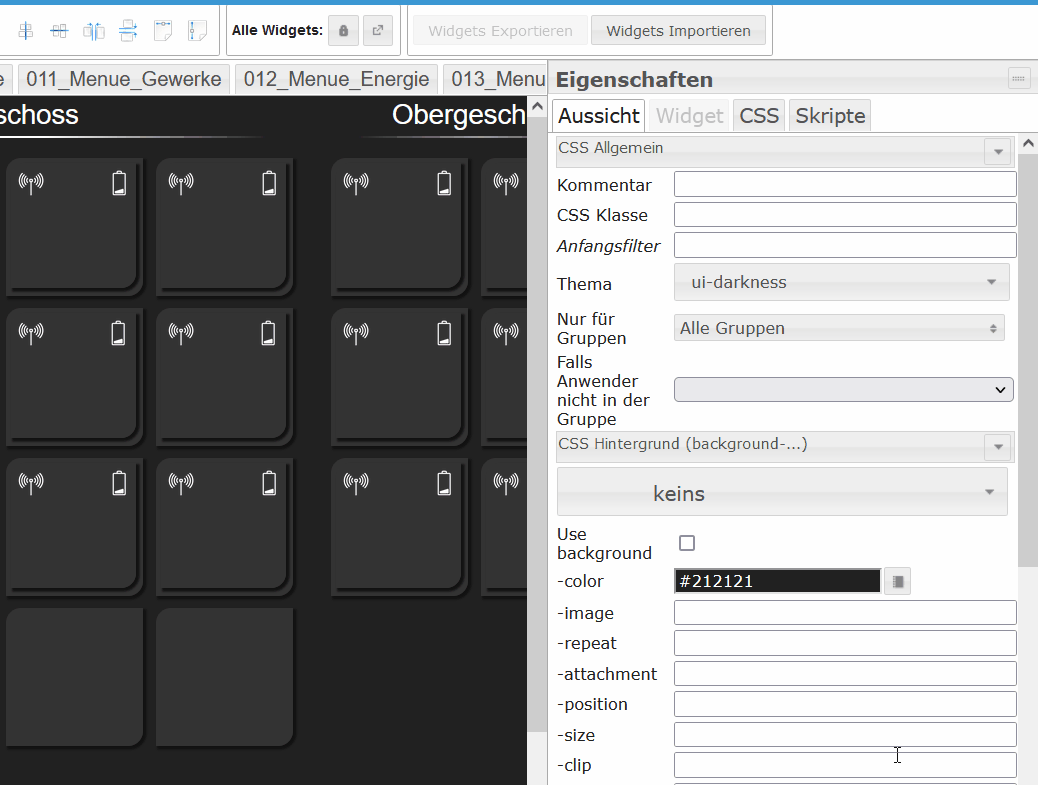This screenshot has width=1038, height=785.
Task: Click the equal horizontal spacing icon
Action: tap(94, 31)
